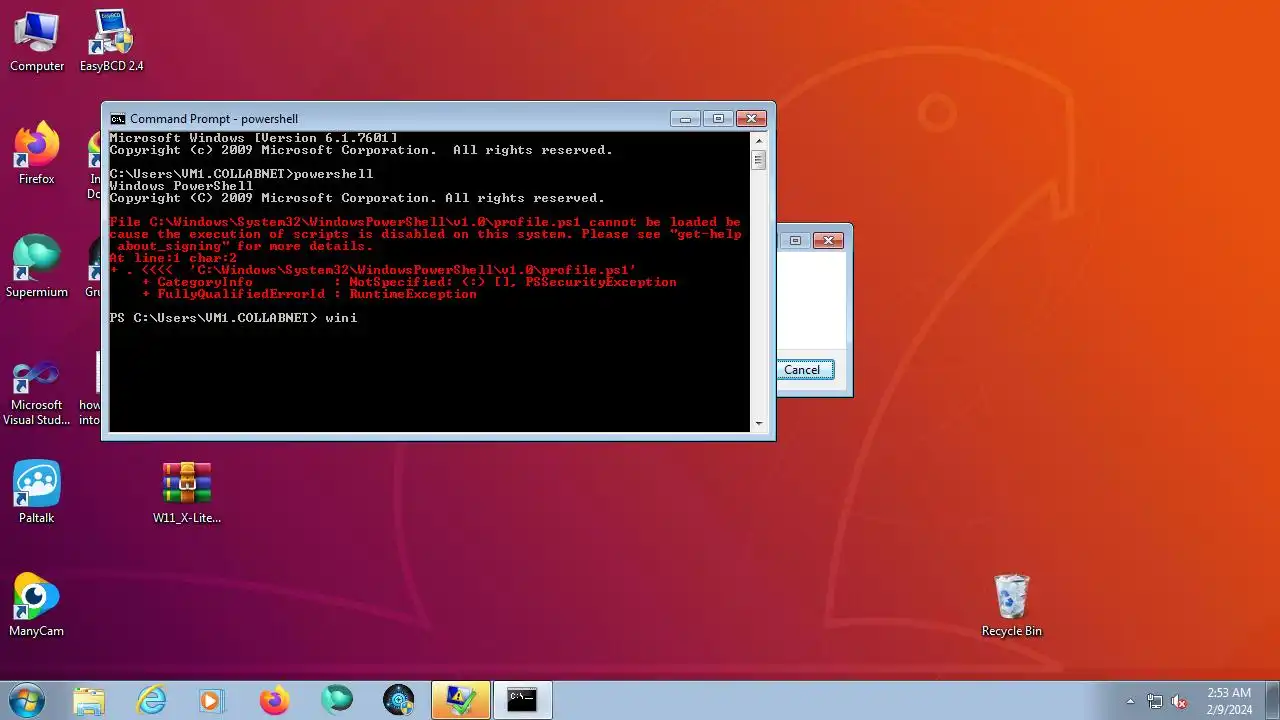This screenshot has height=720, width=1280.
Task: Open the Recycle Bin
Action: (x=1012, y=607)
